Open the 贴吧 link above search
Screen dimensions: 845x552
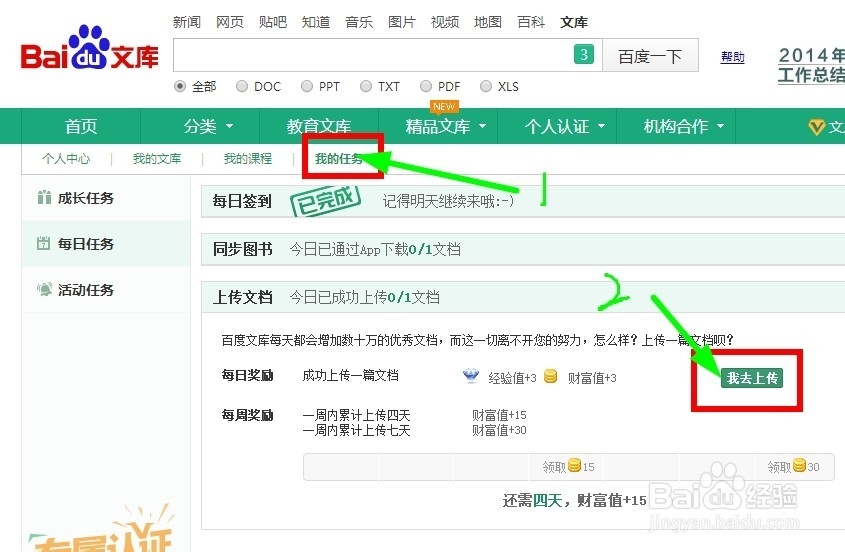[273, 22]
